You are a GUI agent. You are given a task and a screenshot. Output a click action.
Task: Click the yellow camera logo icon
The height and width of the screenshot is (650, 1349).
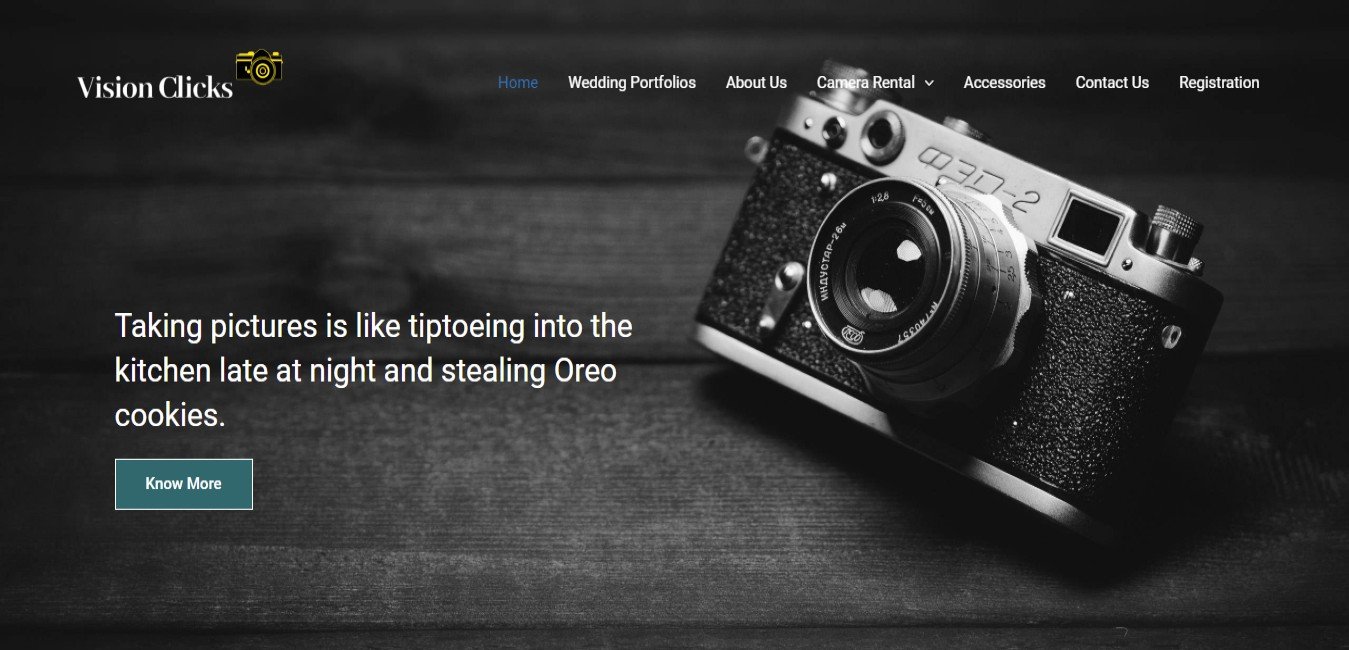259,67
